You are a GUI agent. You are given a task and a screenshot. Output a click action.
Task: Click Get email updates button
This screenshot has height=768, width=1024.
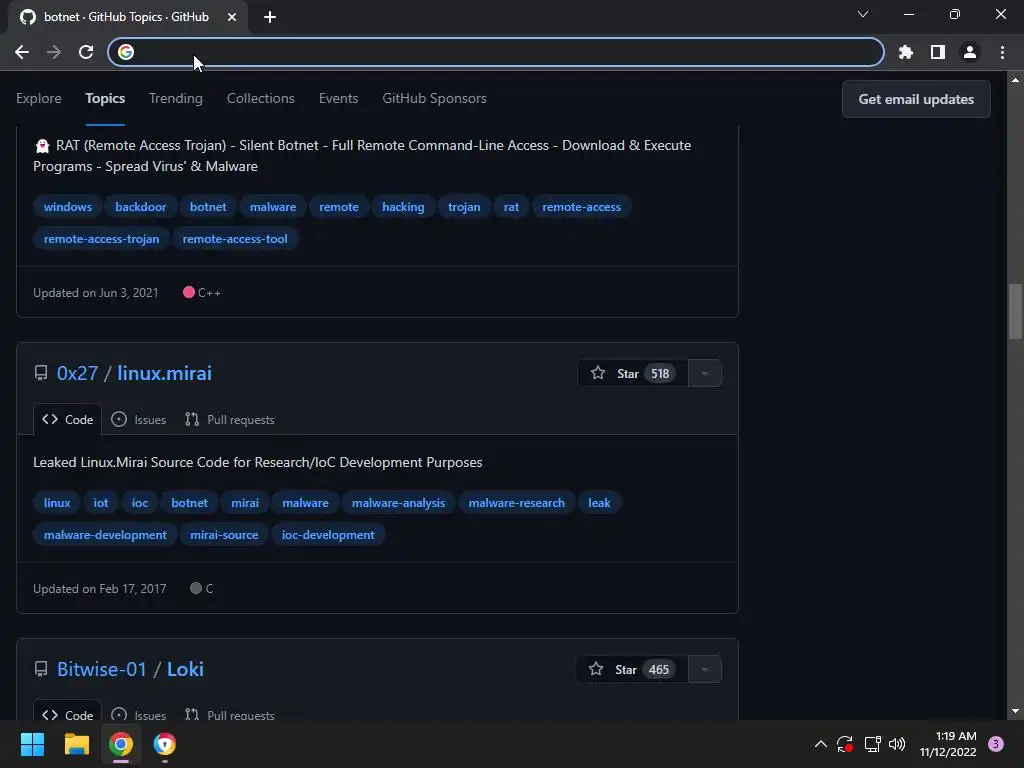coord(916,99)
